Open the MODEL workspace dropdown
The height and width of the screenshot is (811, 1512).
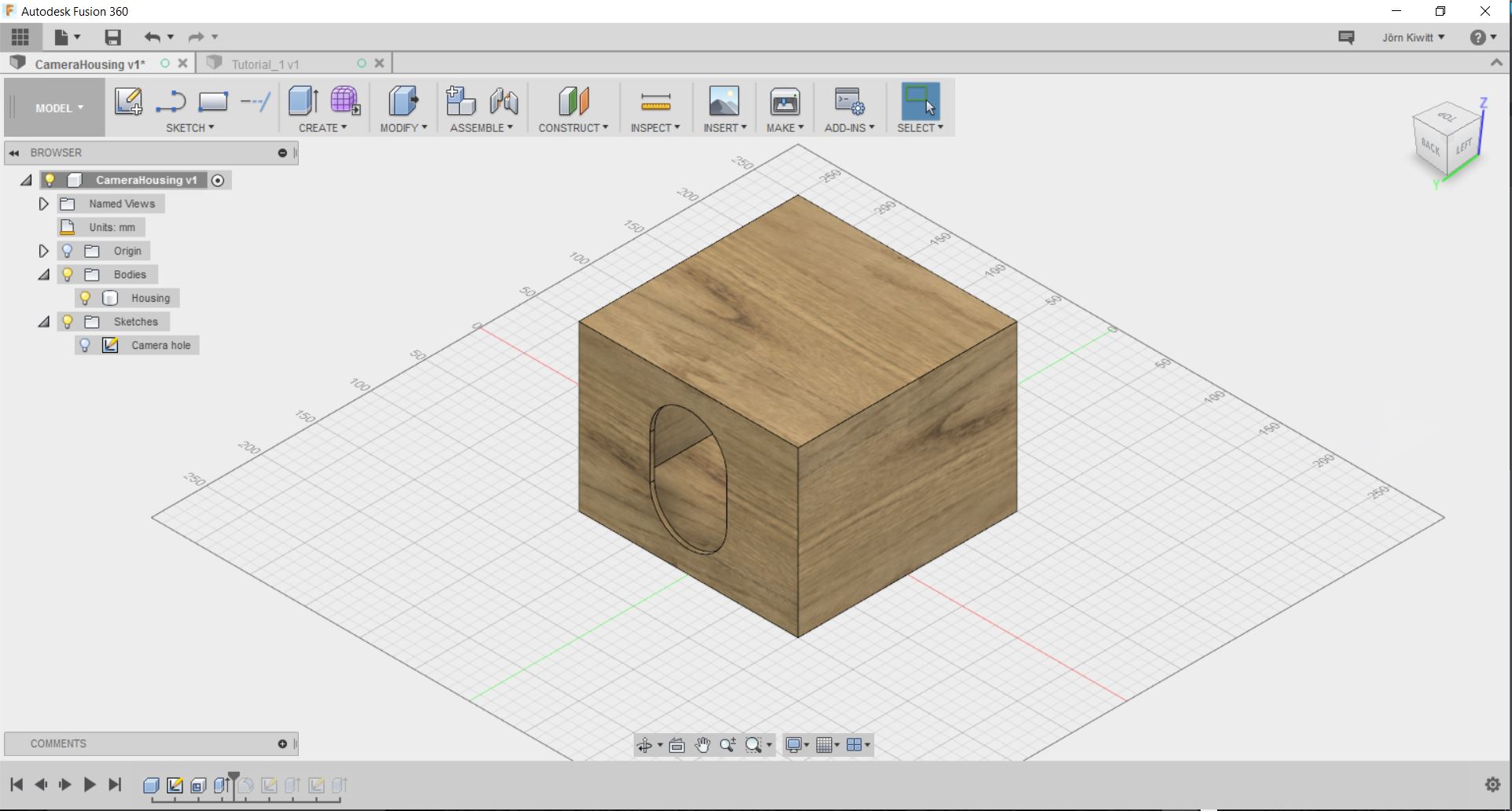pos(59,108)
